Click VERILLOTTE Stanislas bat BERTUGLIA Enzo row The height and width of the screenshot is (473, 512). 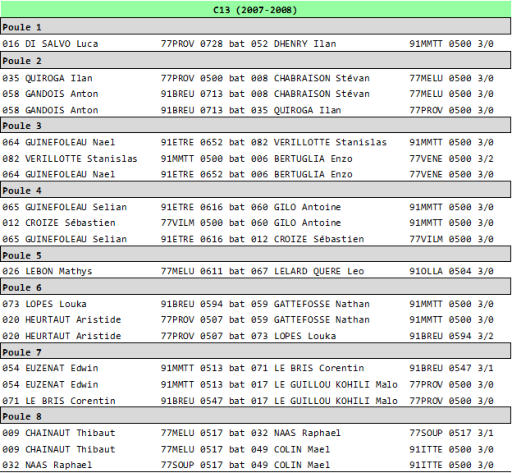[x=256, y=158]
